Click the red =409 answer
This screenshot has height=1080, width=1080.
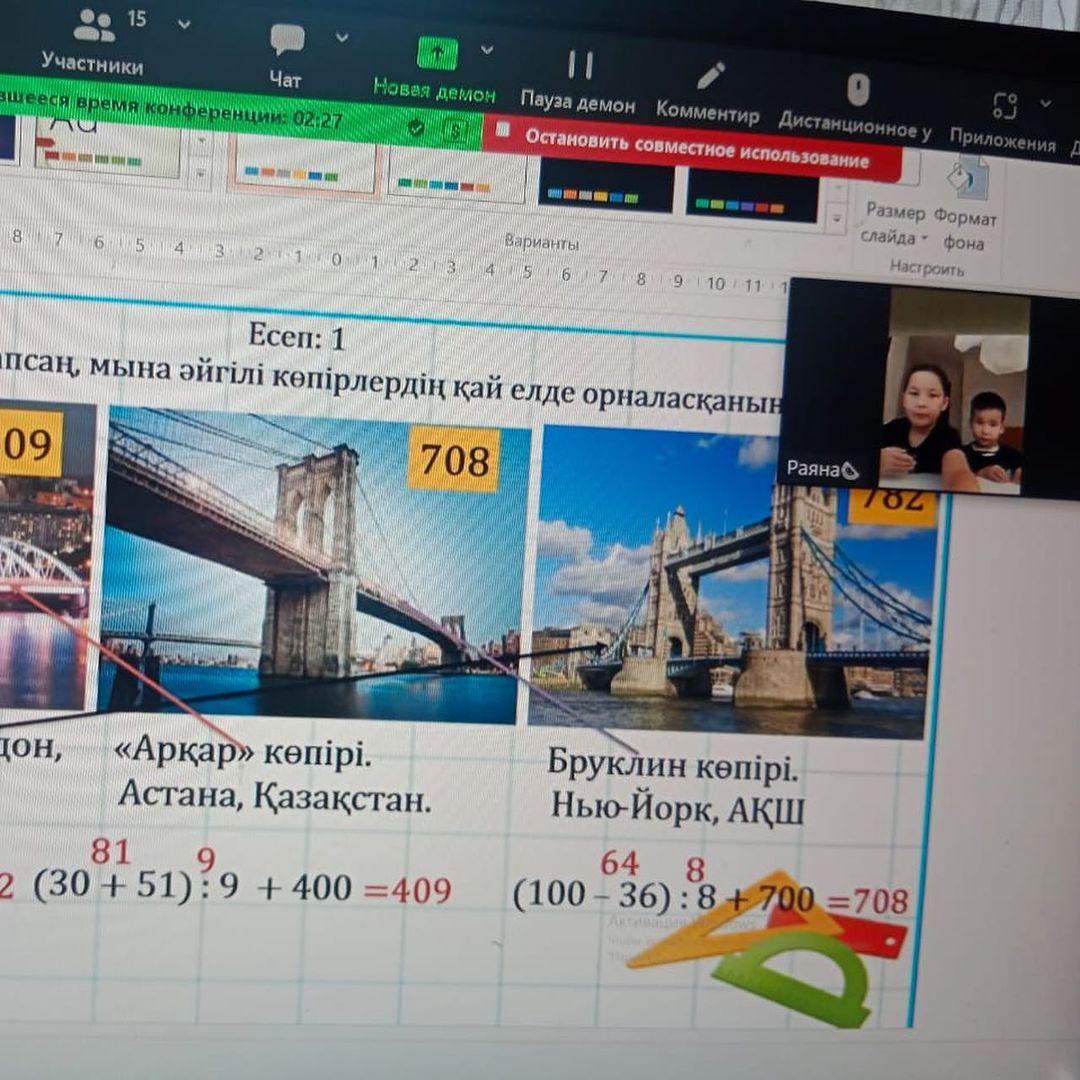[407, 889]
